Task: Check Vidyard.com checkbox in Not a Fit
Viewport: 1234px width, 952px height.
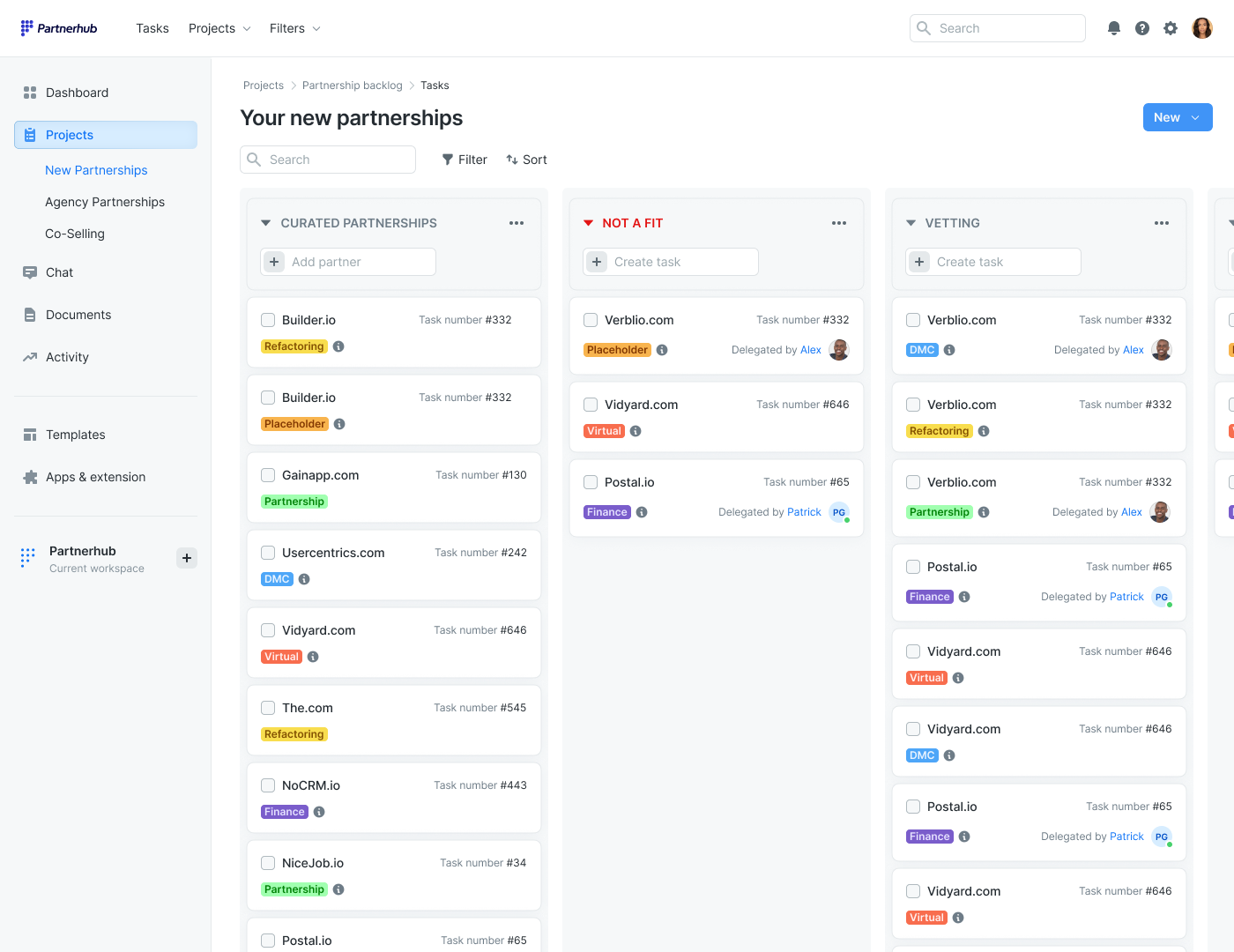Action: (591, 405)
